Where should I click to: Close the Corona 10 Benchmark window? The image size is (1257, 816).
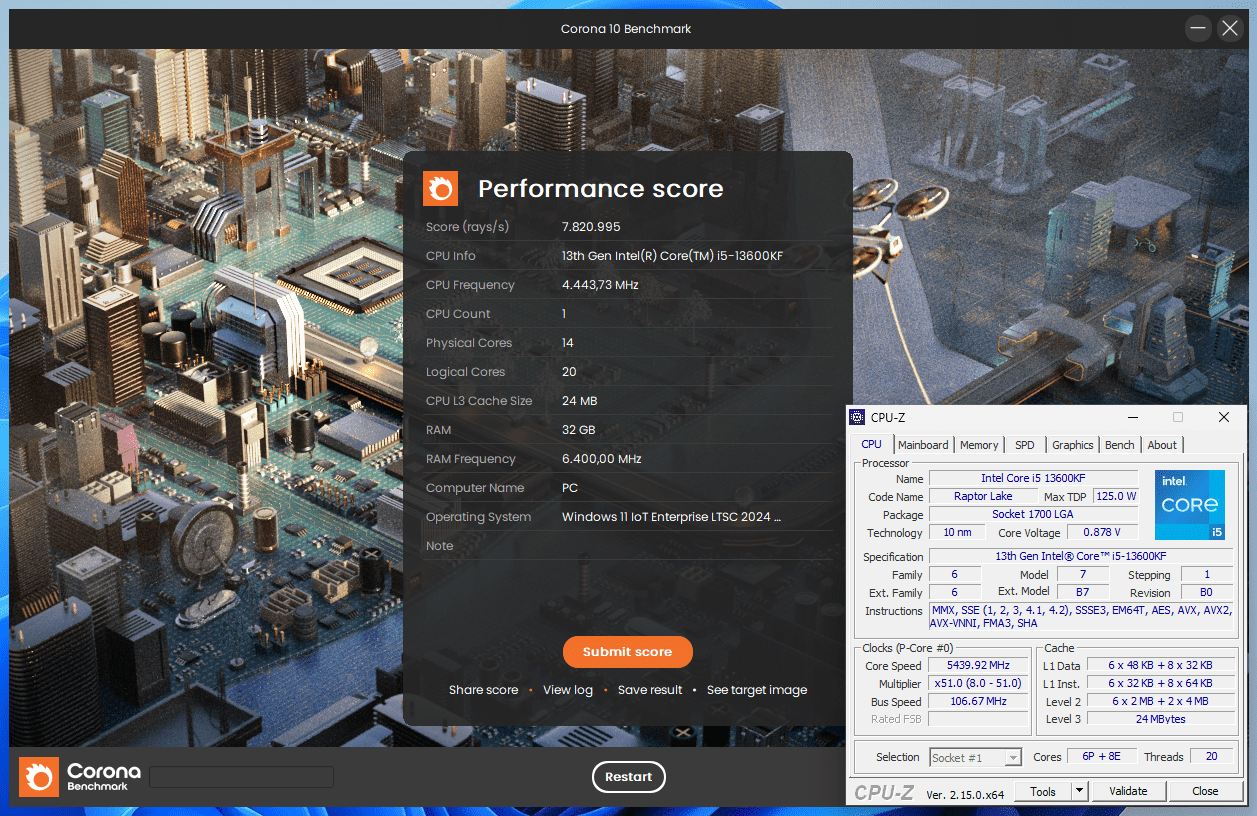(x=1229, y=28)
